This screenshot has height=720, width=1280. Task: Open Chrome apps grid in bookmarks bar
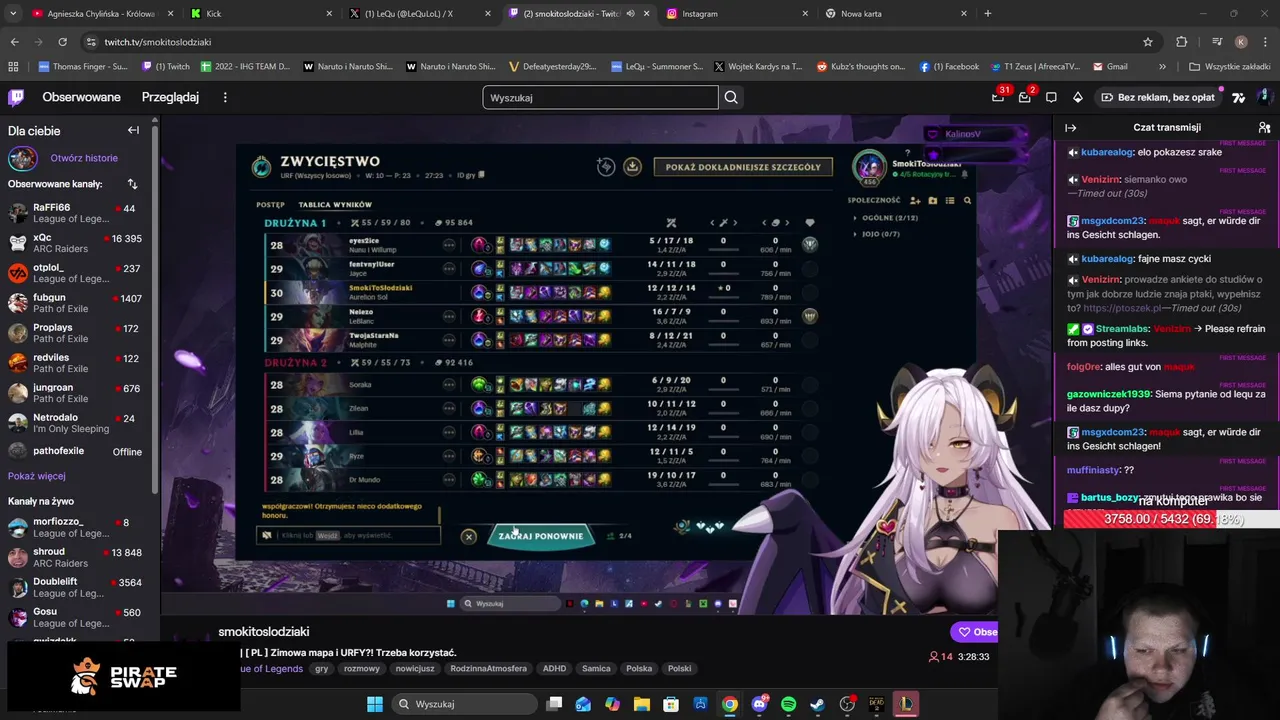pyautogui.click(x=13, y=66)
